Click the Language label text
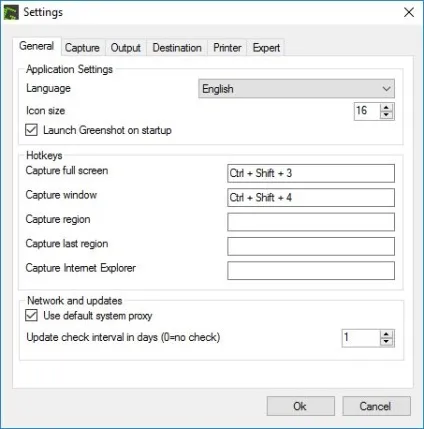The width and height of the screenshot is (424, 429). [48, 88]
